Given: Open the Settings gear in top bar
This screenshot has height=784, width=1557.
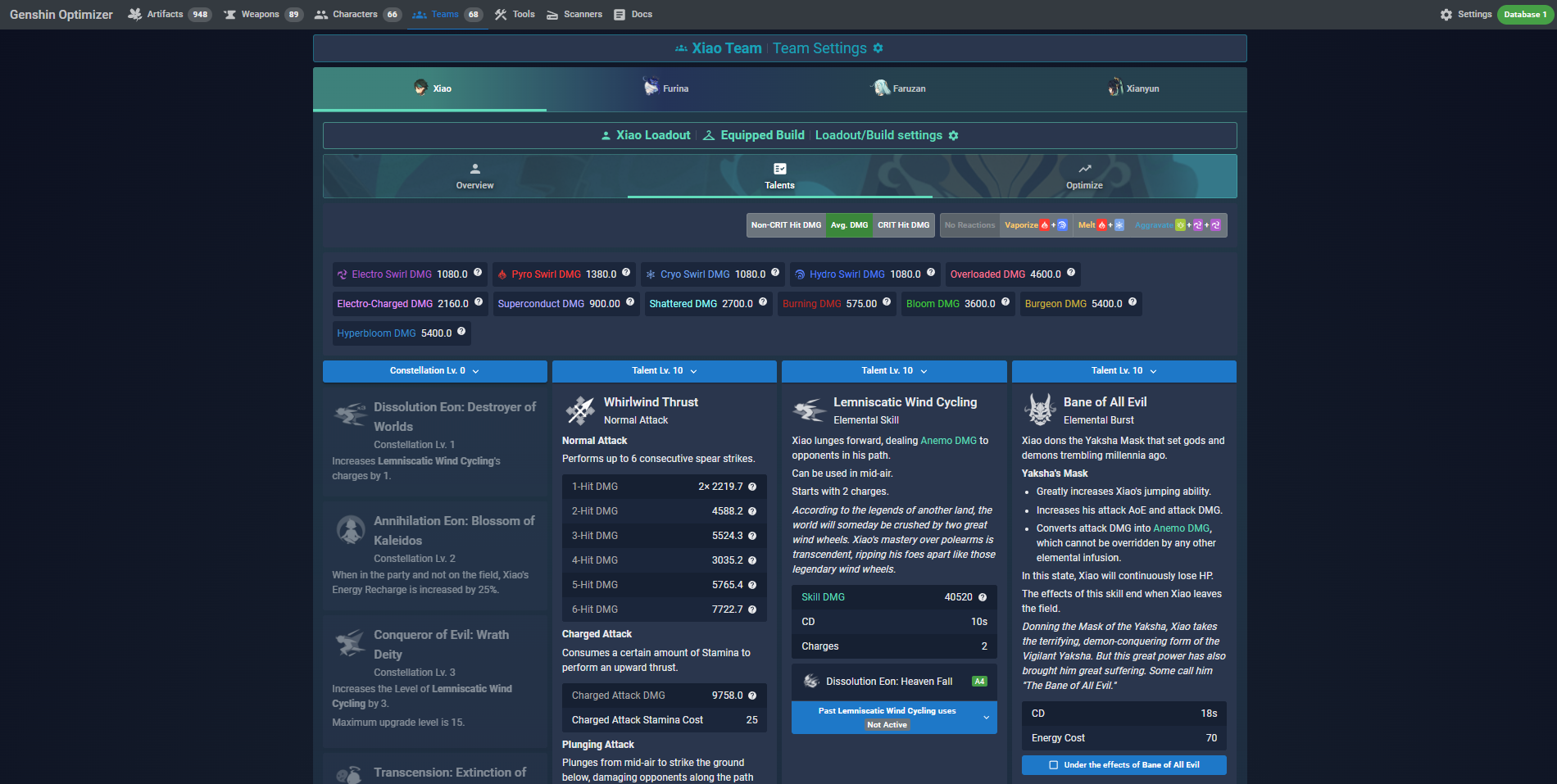Looking at the screenshot, I should (x=1446, y=15).
